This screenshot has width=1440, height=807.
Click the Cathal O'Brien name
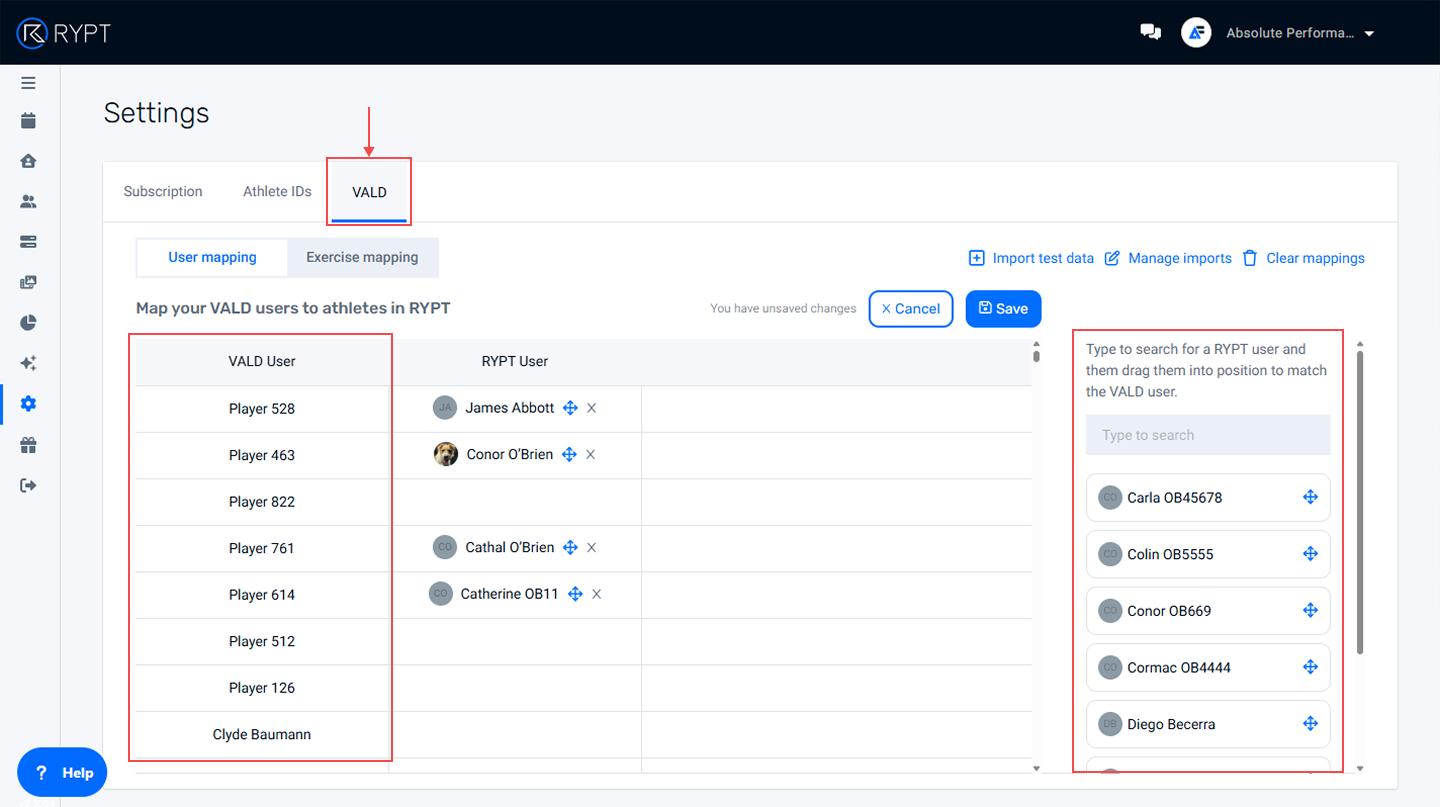coord(510,547)
